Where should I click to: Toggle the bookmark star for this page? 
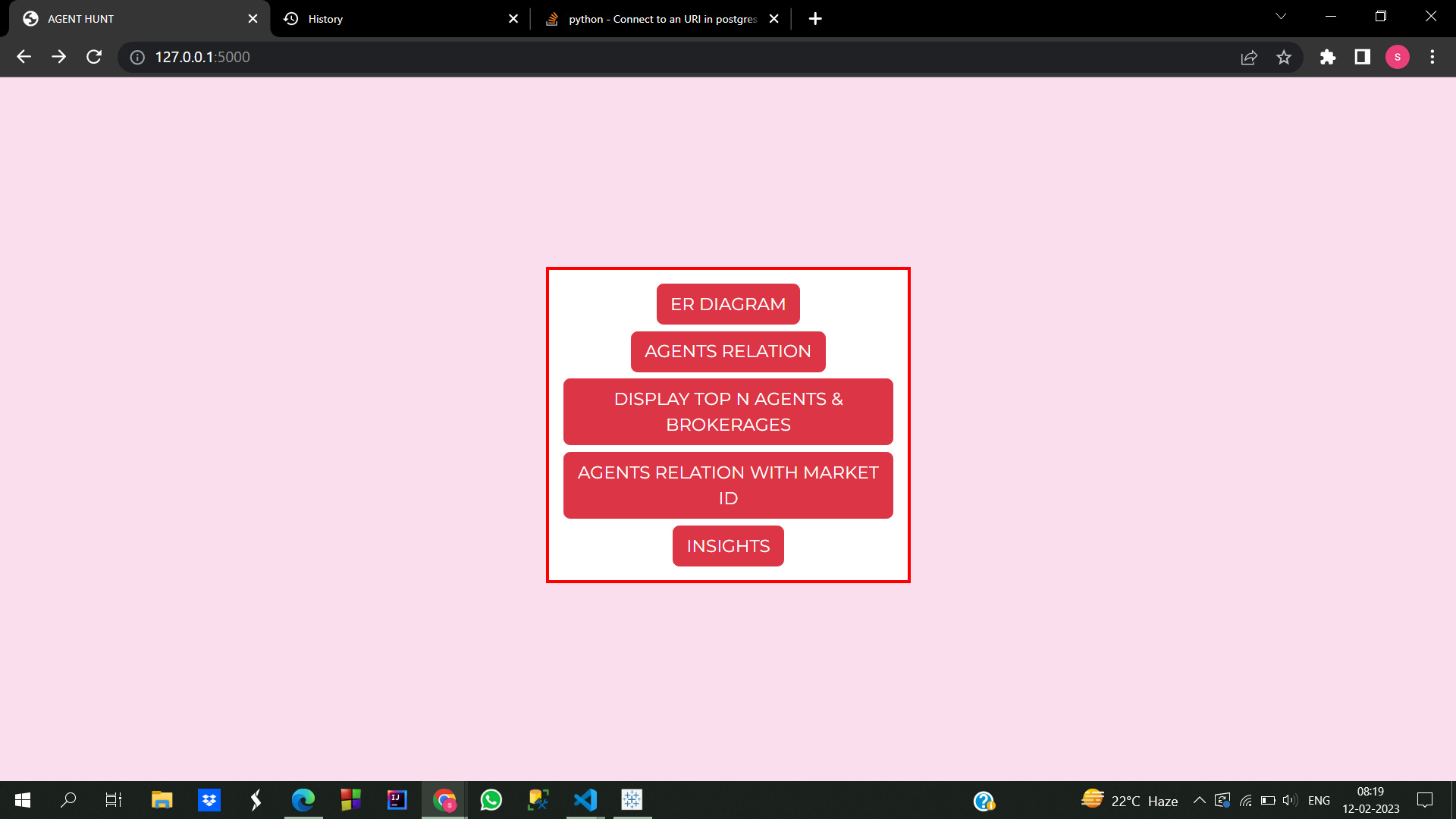click(1284, 57)
